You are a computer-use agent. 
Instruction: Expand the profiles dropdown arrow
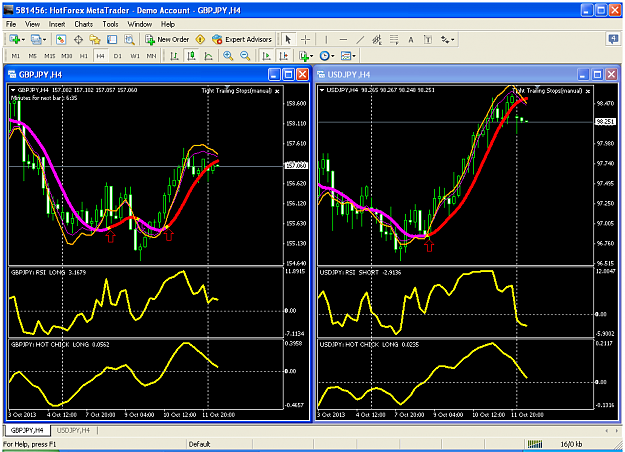(44, 39)
